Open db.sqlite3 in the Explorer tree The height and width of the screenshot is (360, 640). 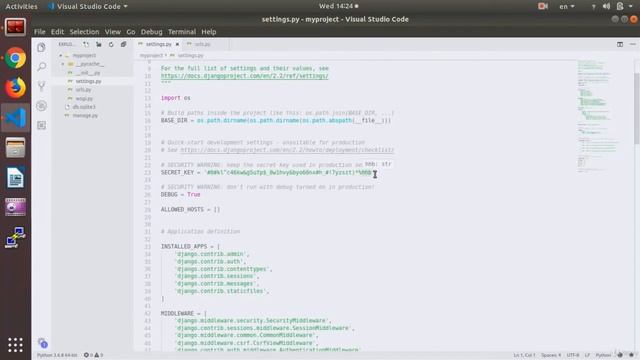pos(84,107)
